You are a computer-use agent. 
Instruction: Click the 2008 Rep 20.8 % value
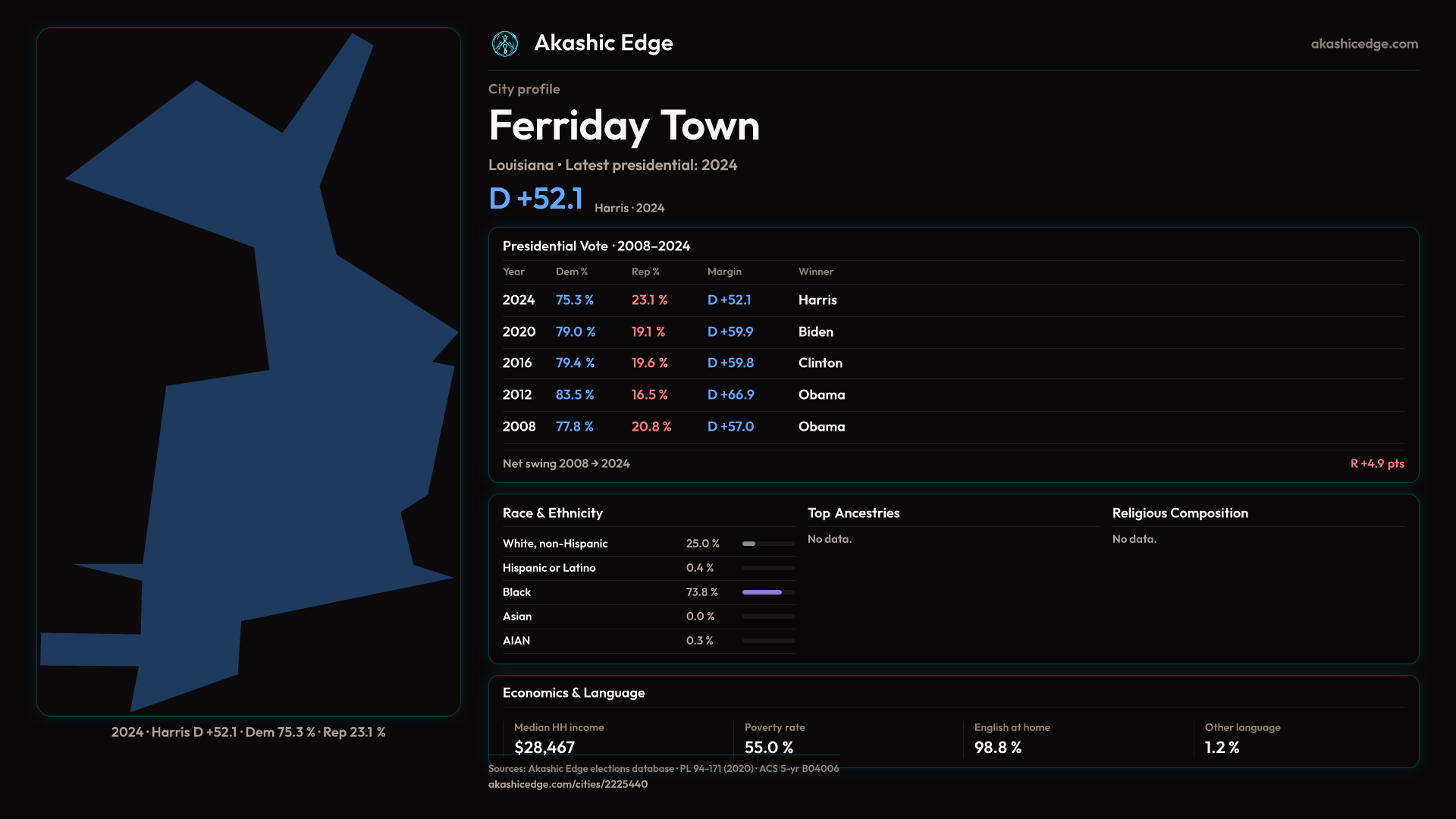tap(651, 427)
